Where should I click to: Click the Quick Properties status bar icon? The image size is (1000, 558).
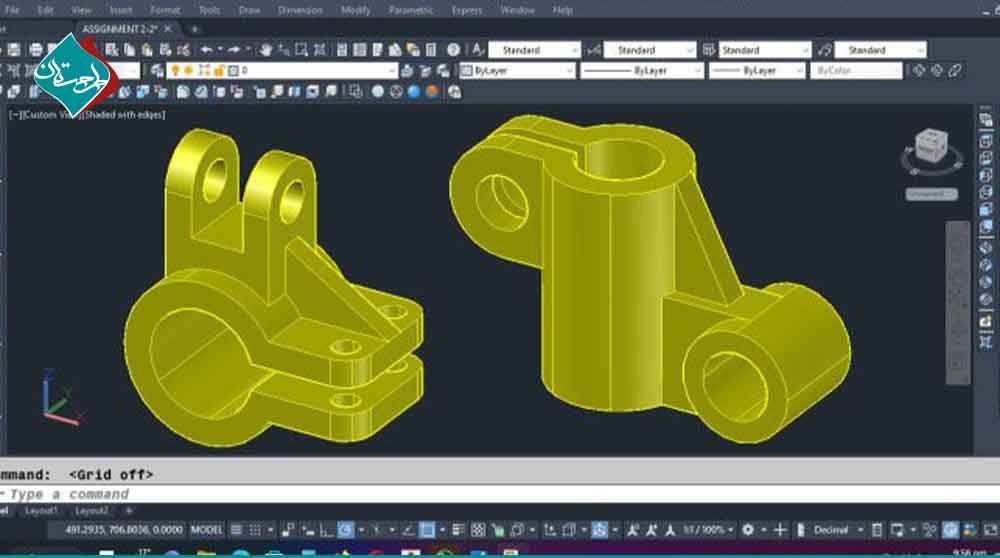(877, 530)
